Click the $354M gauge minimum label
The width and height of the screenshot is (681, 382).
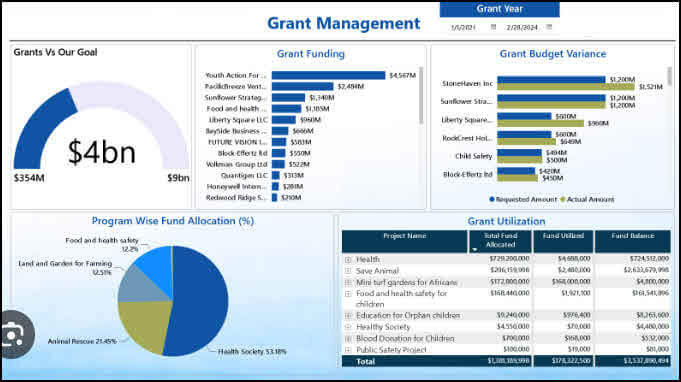click(x=29, y=178)
